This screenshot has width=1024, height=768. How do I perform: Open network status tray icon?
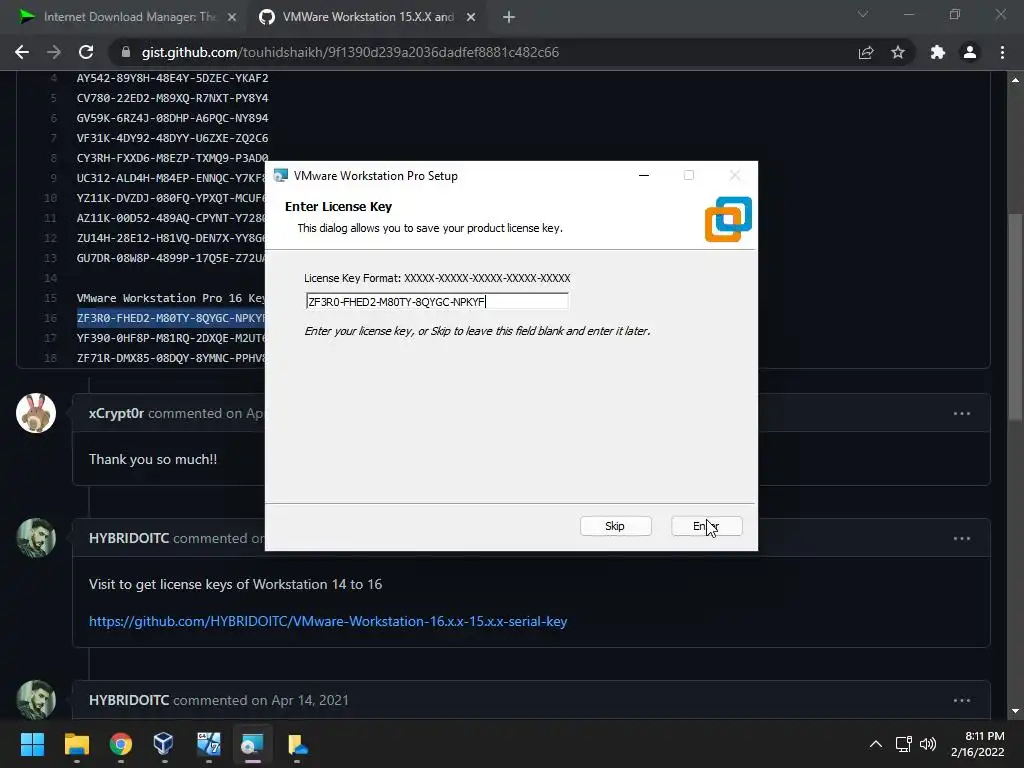(x=904, y=744)
